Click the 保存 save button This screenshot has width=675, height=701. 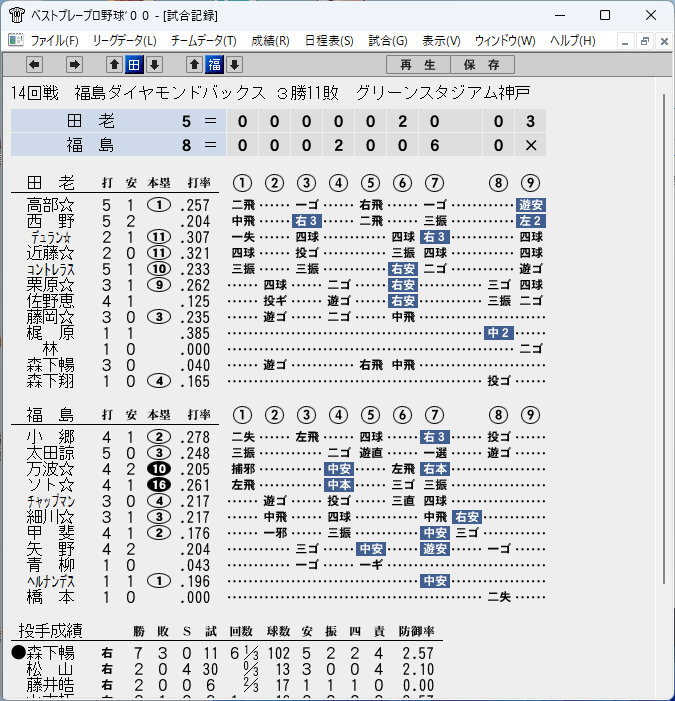[x=482, y=65]
